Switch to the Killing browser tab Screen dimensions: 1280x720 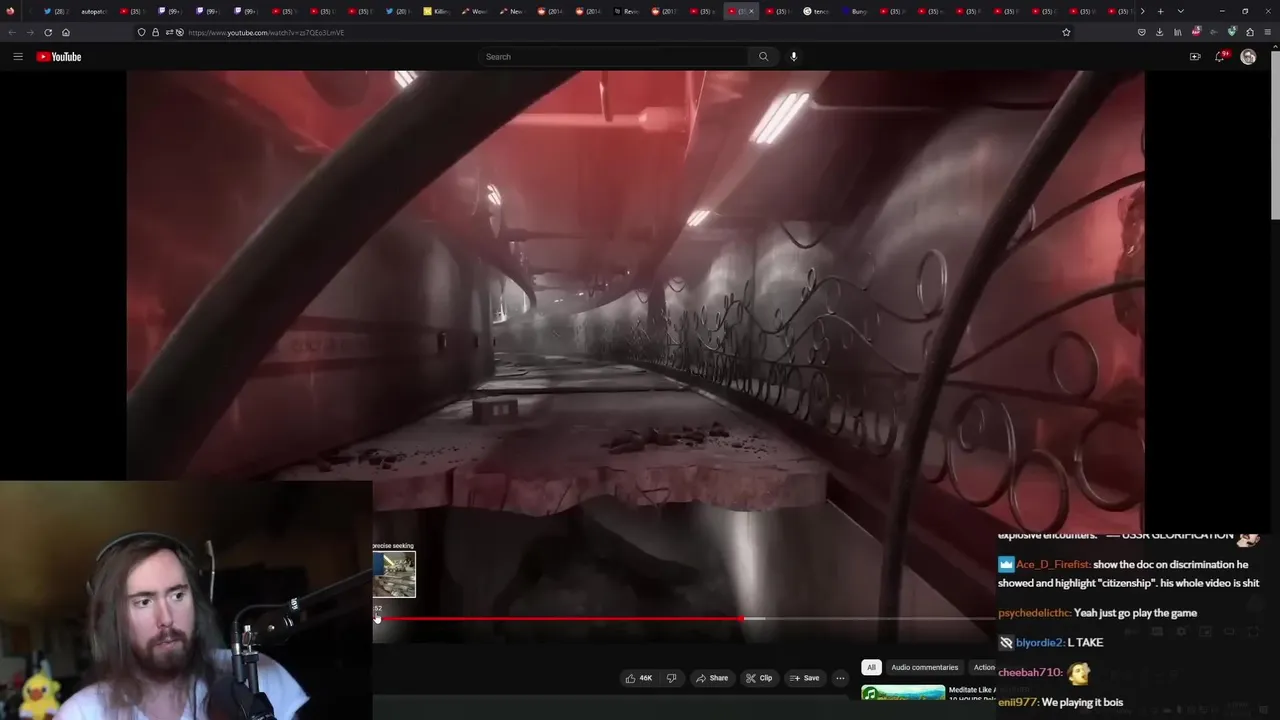437,11
